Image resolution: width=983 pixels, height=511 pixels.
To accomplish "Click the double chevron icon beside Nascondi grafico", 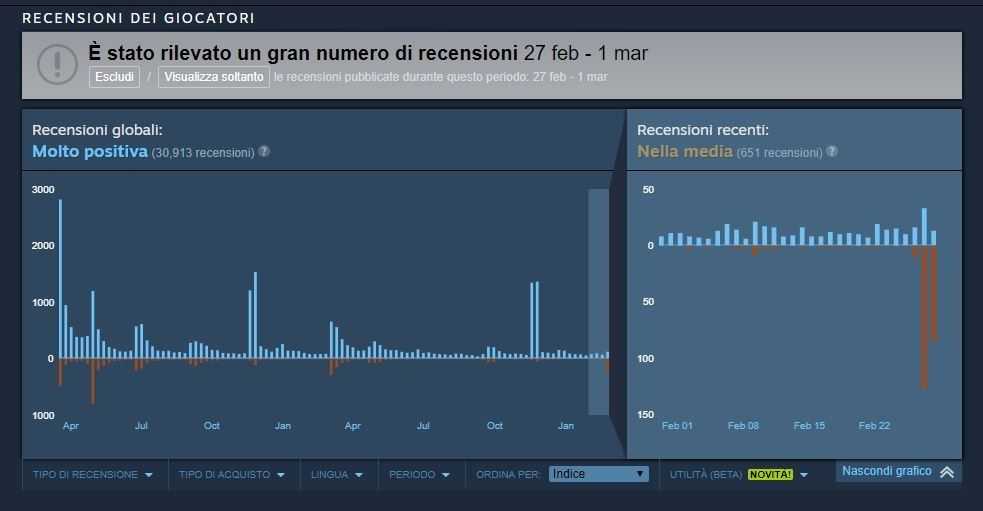I will 947,472.
